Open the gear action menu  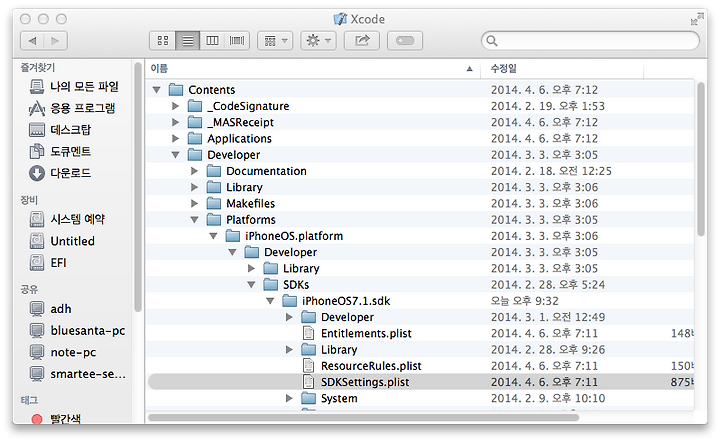[318, 41]
